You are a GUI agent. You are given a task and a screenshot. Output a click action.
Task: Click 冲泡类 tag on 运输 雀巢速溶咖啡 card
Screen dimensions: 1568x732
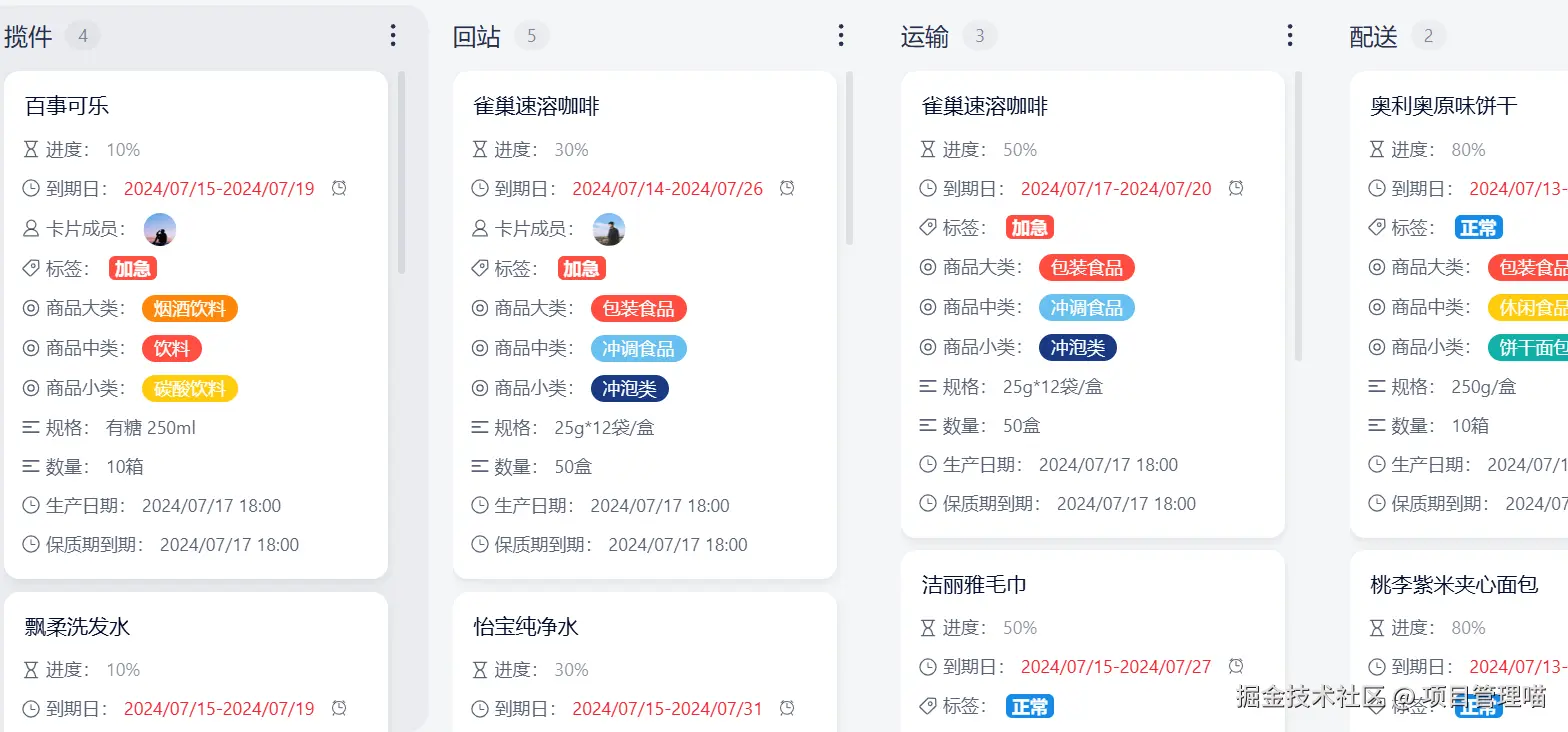pyautogui.click(x=1078, y=348)
